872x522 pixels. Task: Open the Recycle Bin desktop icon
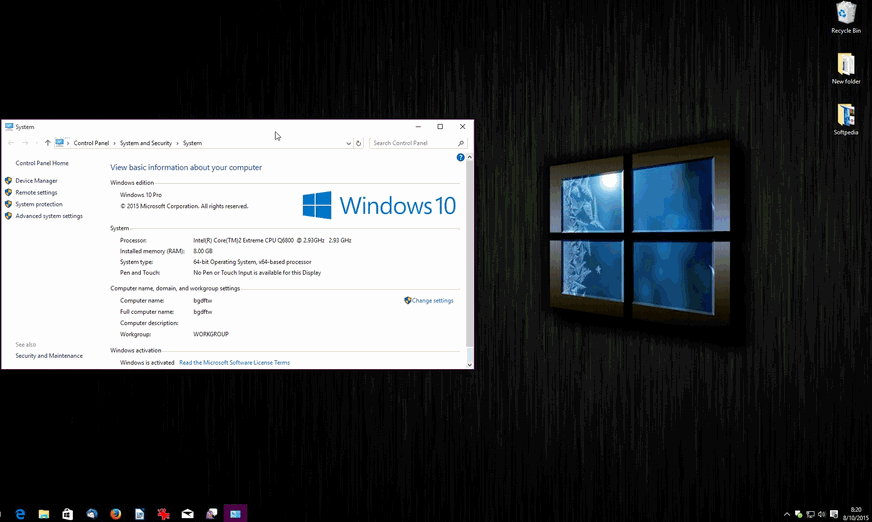coord(846,18)
